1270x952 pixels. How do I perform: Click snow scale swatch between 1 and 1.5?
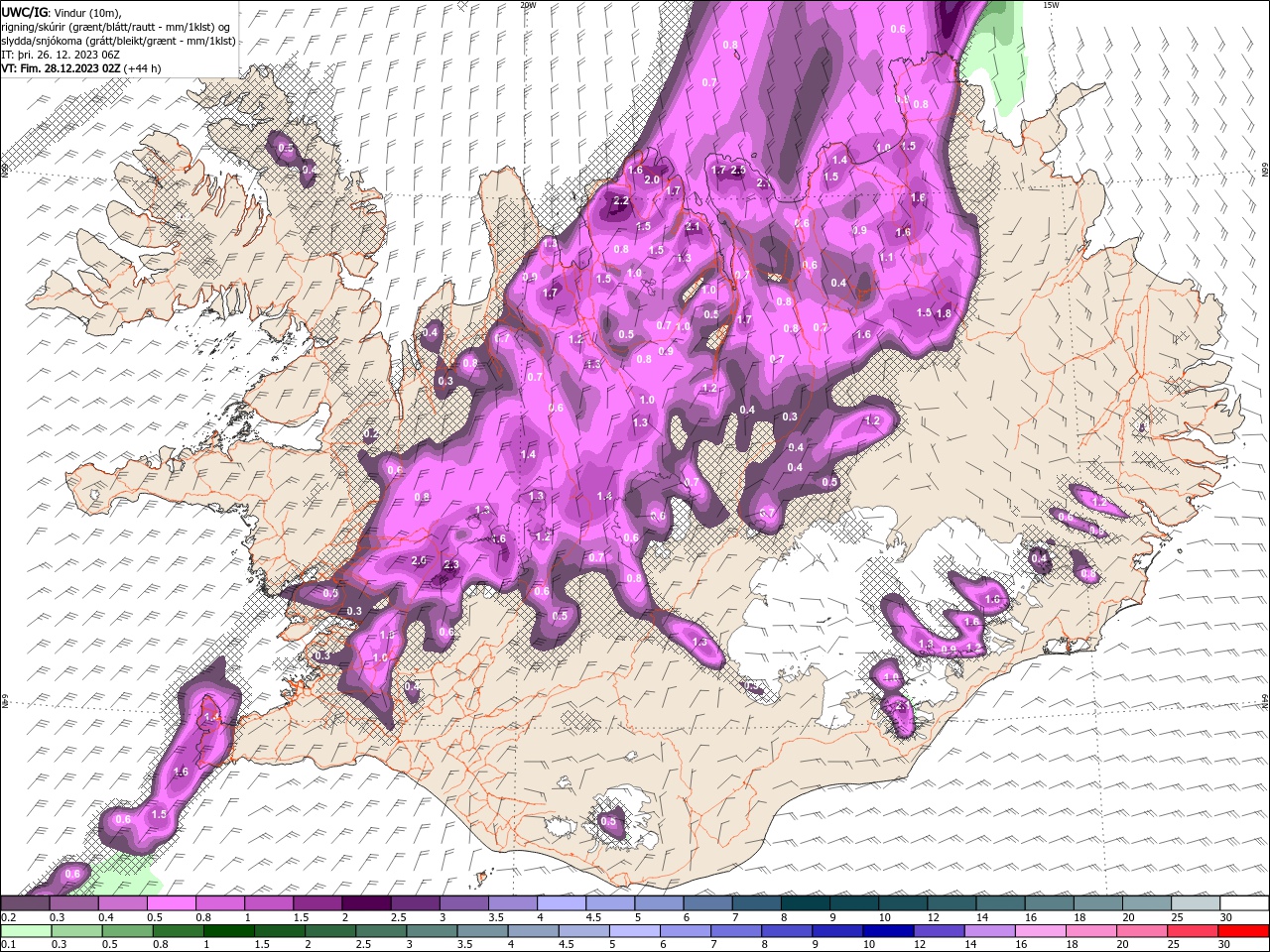click(269, 903)
